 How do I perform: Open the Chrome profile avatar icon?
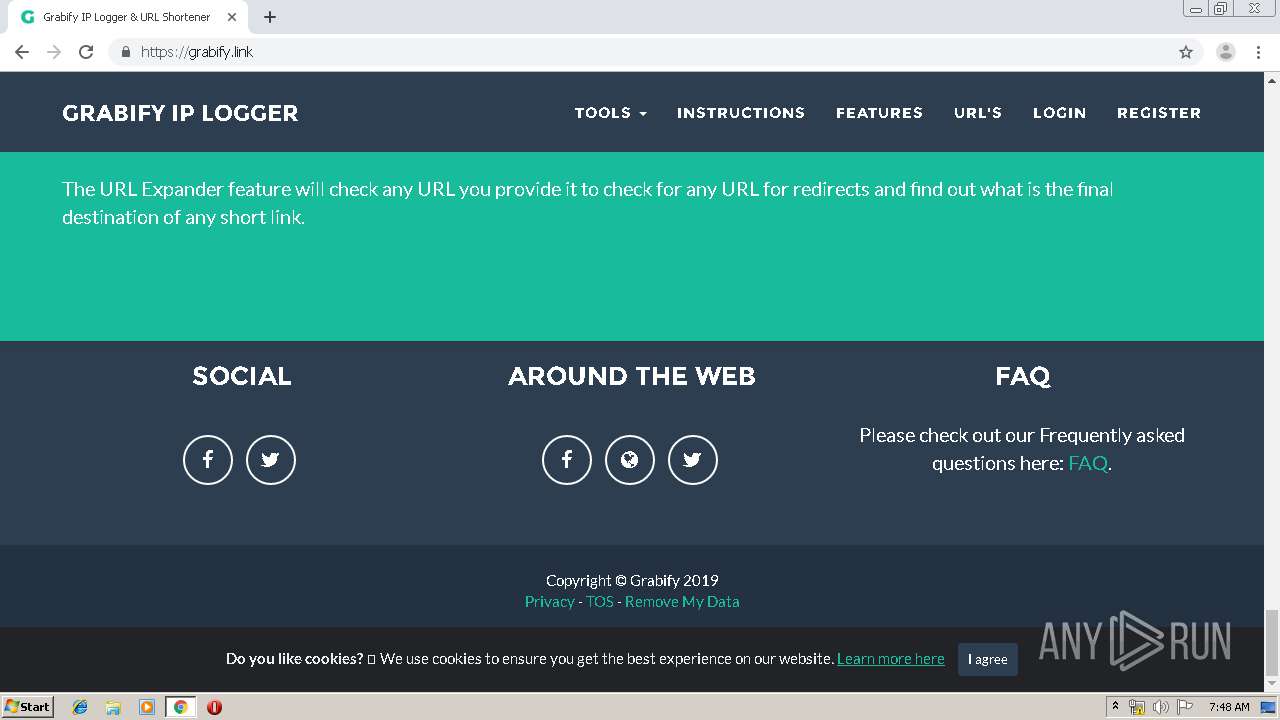pyautogui.click(x=1226, y=52)
